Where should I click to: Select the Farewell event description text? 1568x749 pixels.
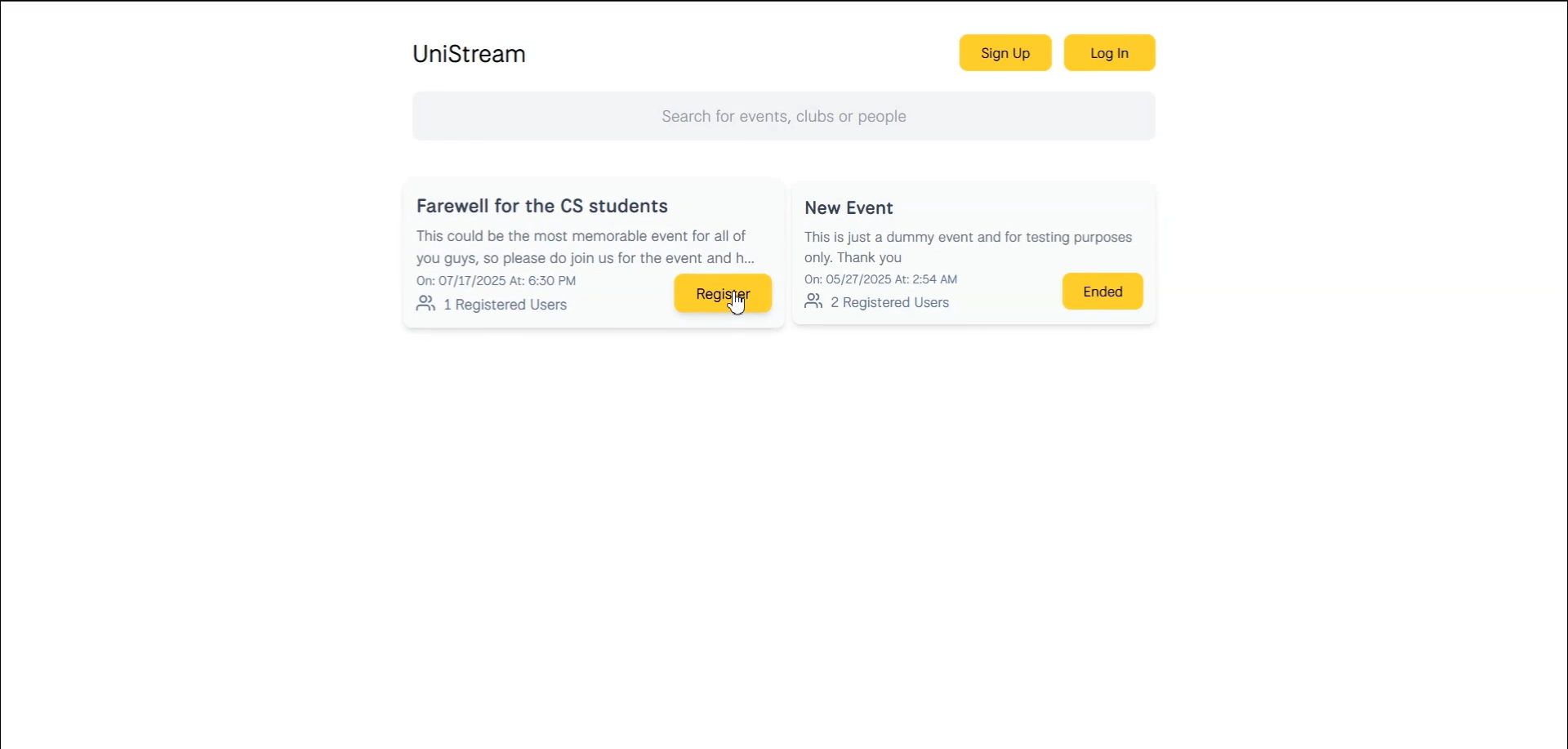coord(586,247)
